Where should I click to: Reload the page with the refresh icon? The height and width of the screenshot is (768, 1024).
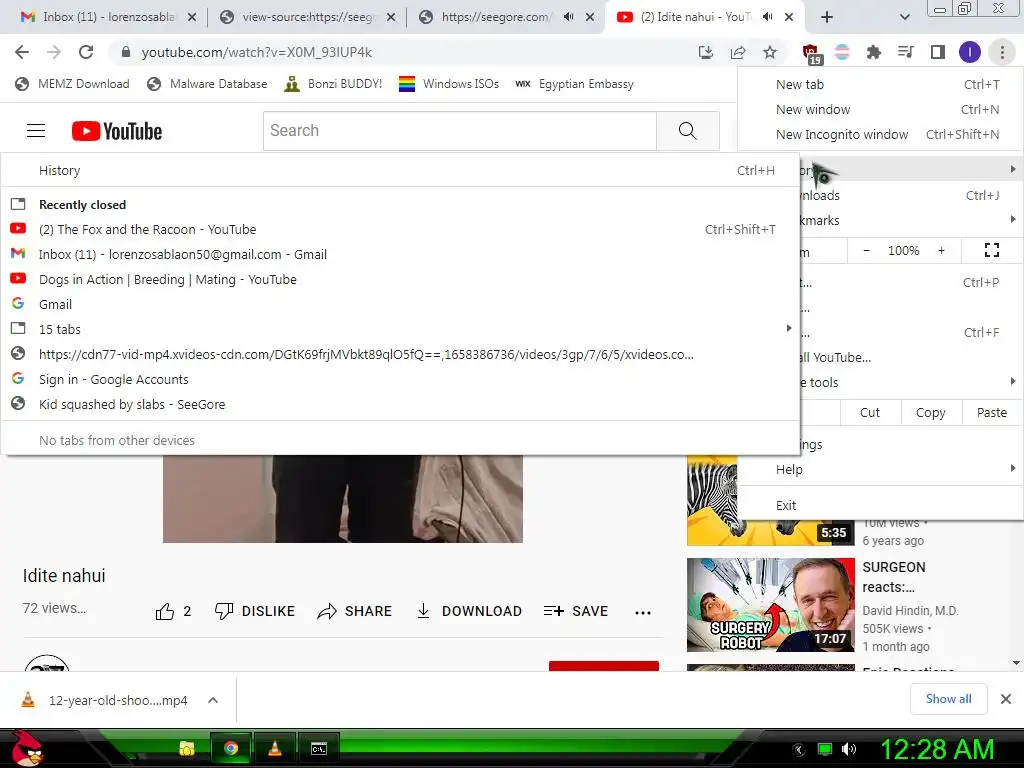point(86,52)
